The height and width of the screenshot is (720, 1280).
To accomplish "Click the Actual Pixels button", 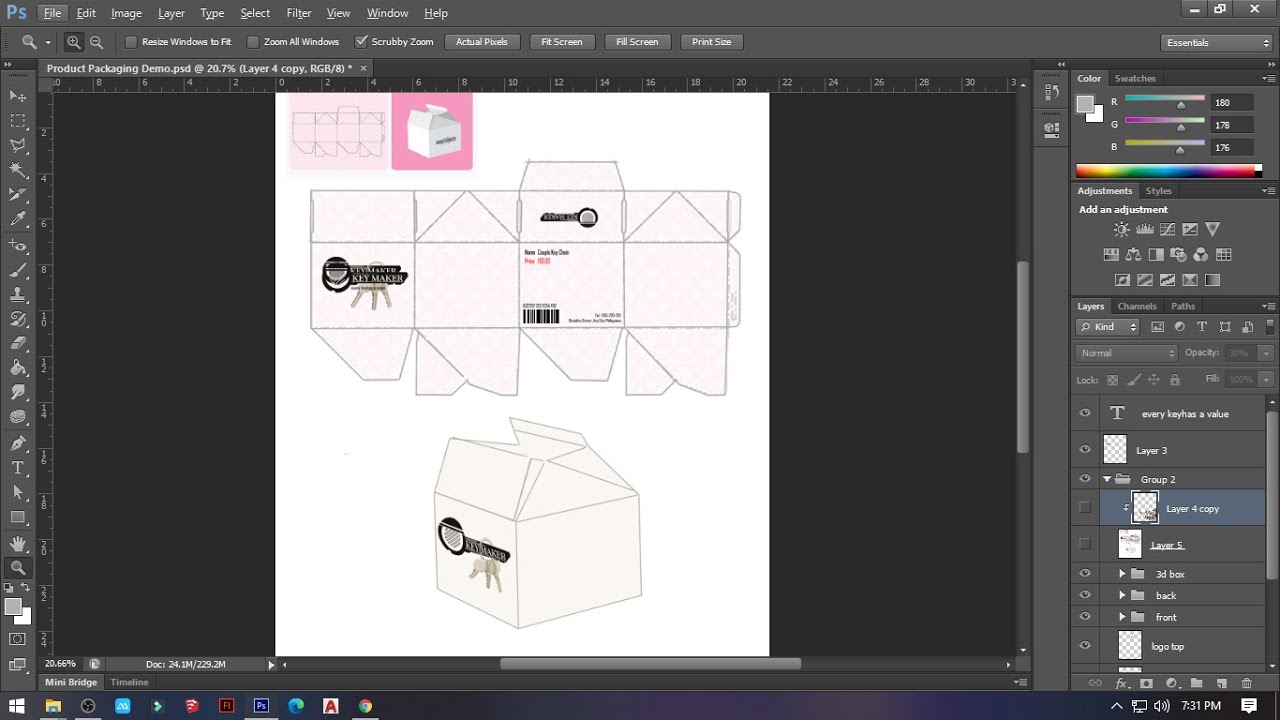I will click(x=482, y=42).
